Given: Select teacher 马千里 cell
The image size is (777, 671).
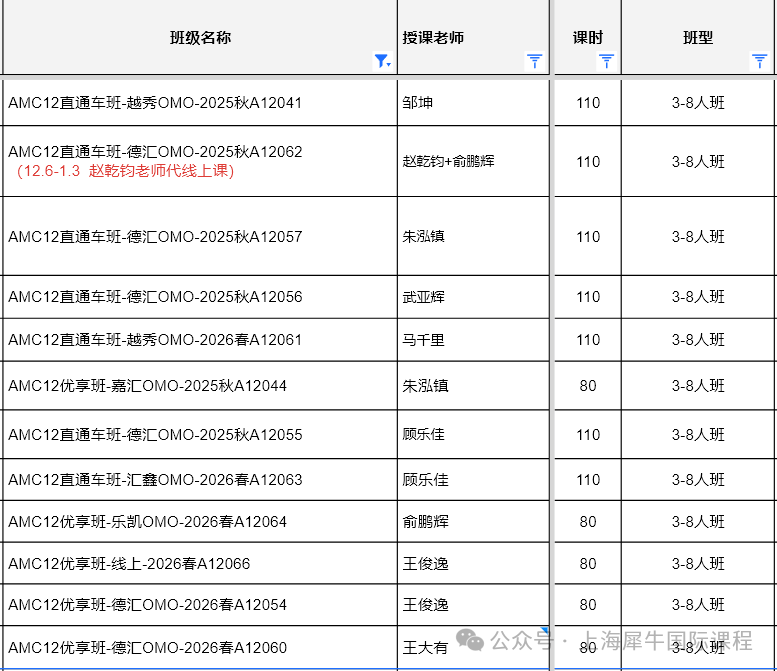Looking at the screenshot, I should click(424, 340).
